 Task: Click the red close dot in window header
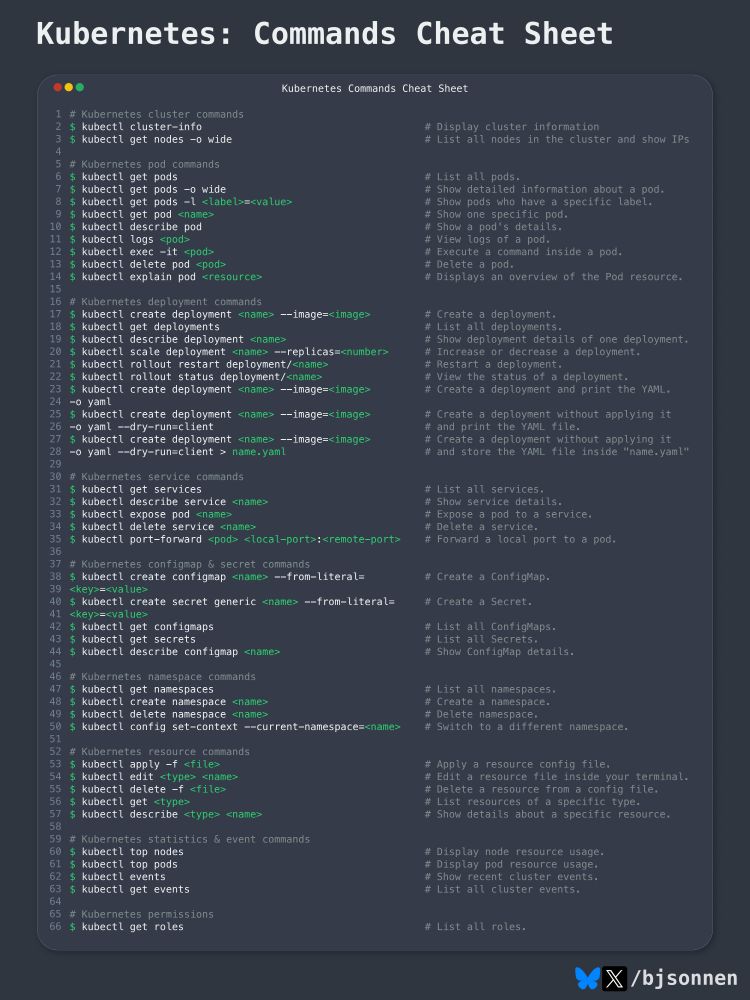click(x=58, y=87)
